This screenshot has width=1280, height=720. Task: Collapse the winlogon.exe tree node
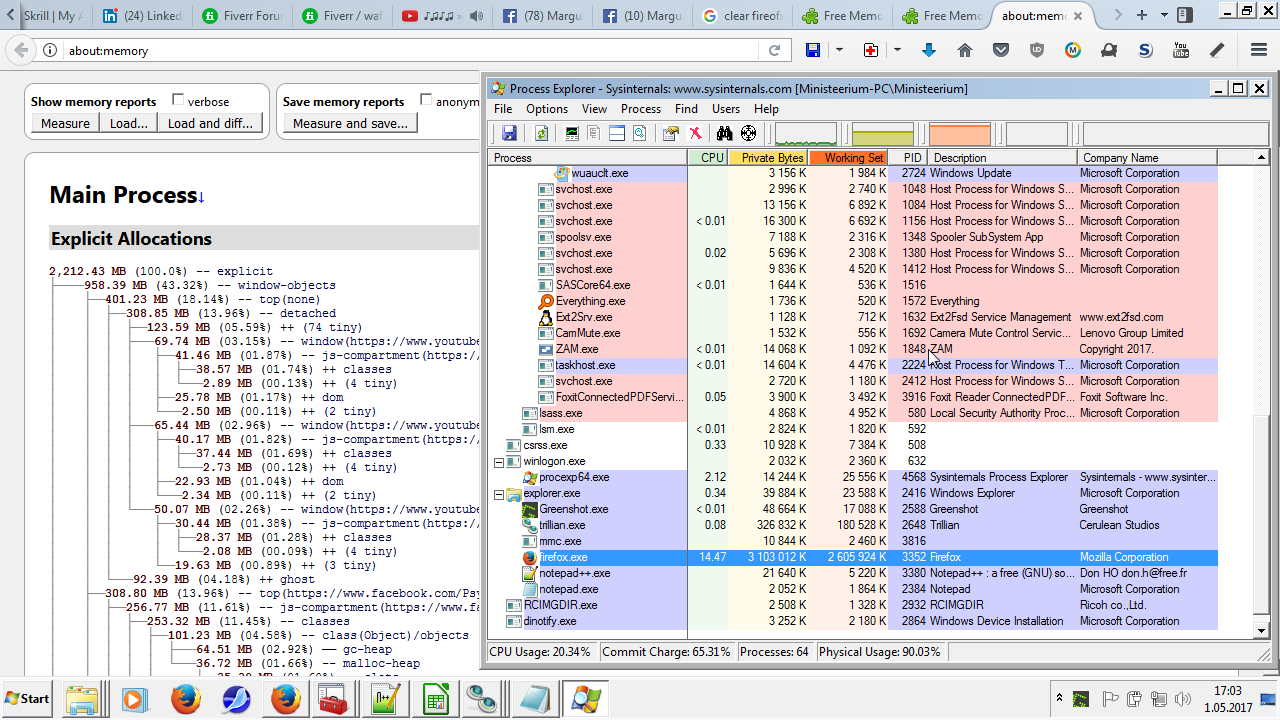[499, 462]
